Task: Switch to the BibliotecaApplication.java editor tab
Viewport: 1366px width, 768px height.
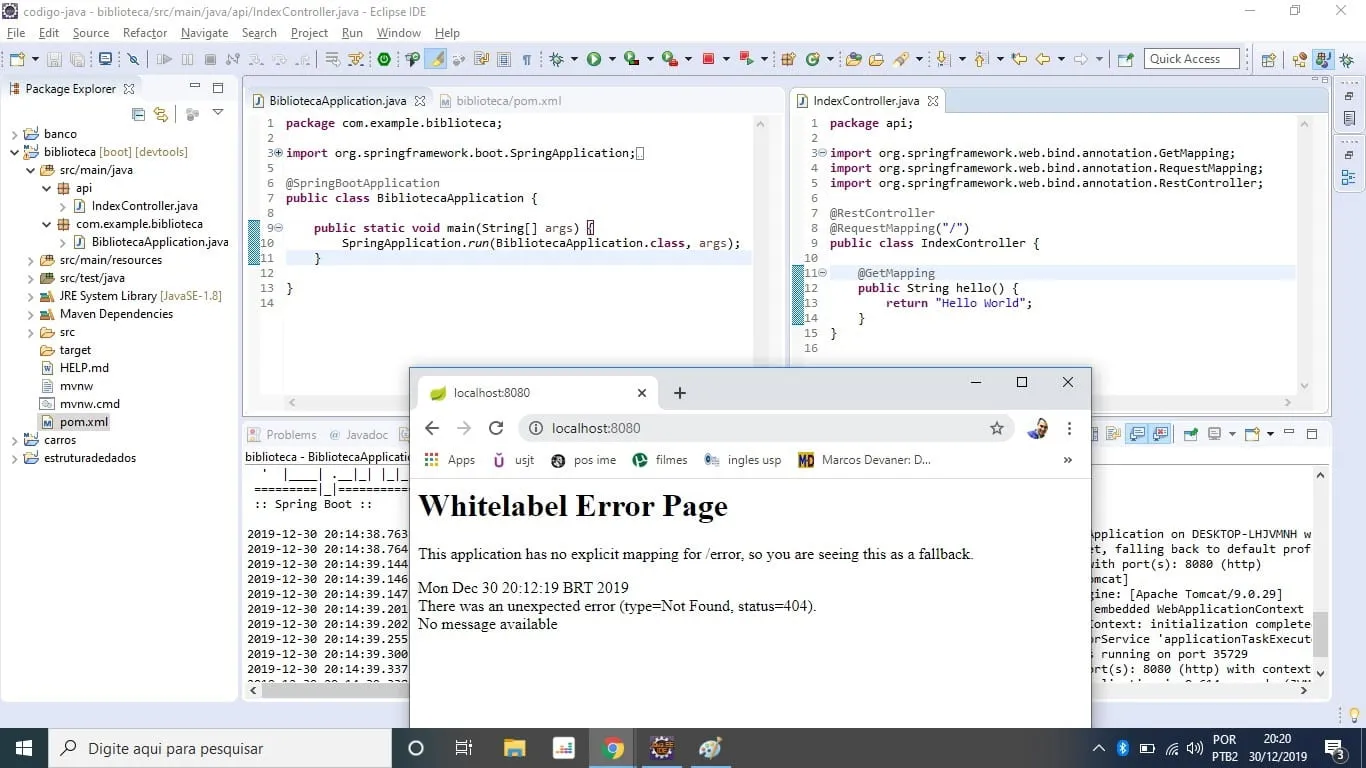Action: (337, 101)
